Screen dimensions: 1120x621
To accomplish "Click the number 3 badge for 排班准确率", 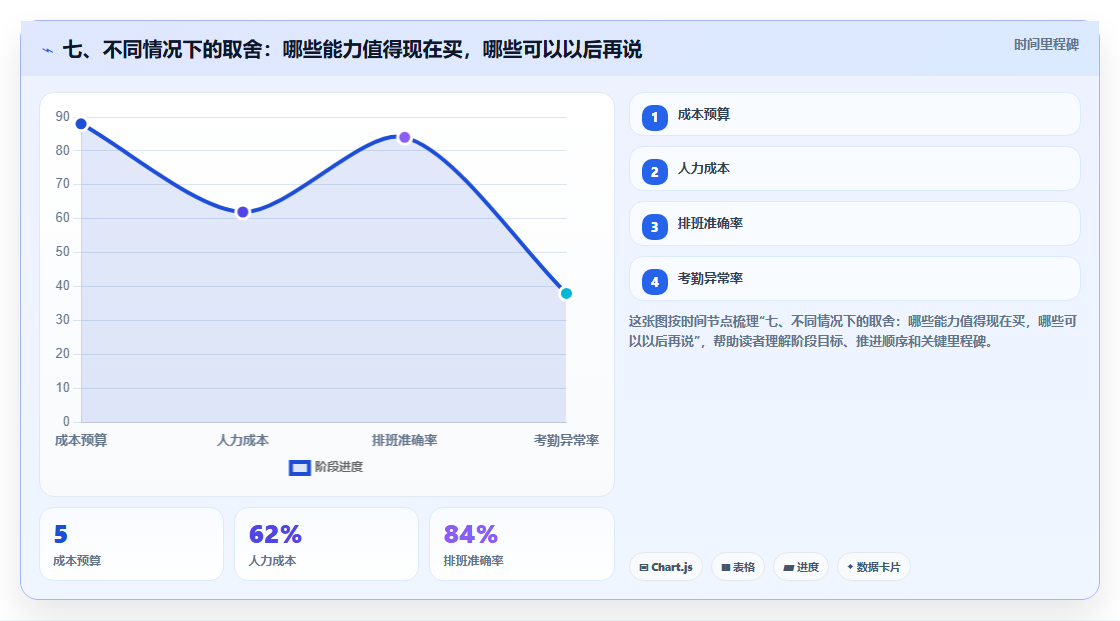I will 654,227.
